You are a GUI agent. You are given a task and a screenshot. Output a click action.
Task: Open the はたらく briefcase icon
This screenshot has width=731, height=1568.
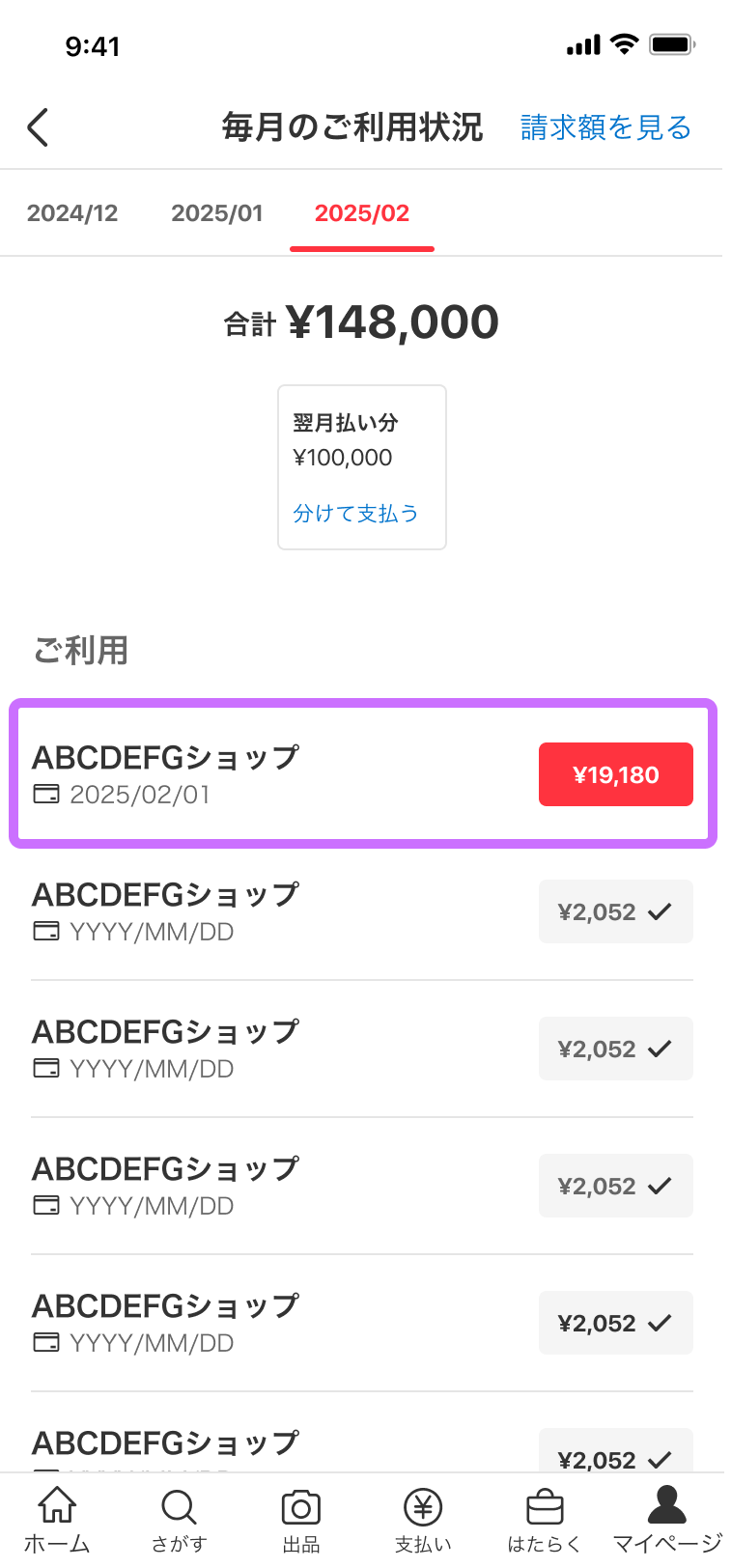click(x=545, y=1507)
